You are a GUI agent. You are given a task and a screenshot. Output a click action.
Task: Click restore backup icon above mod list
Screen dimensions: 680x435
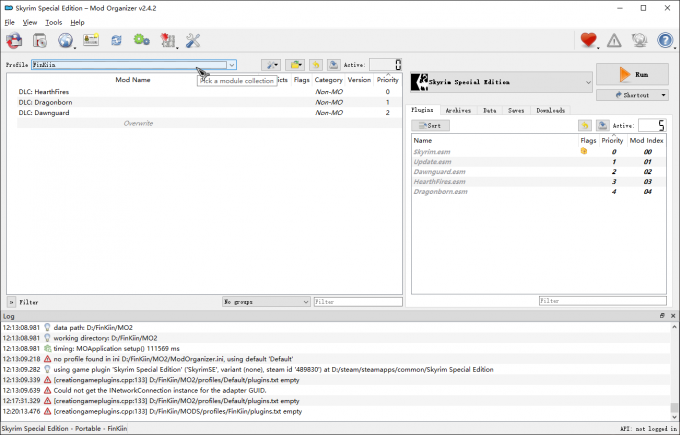316,65
